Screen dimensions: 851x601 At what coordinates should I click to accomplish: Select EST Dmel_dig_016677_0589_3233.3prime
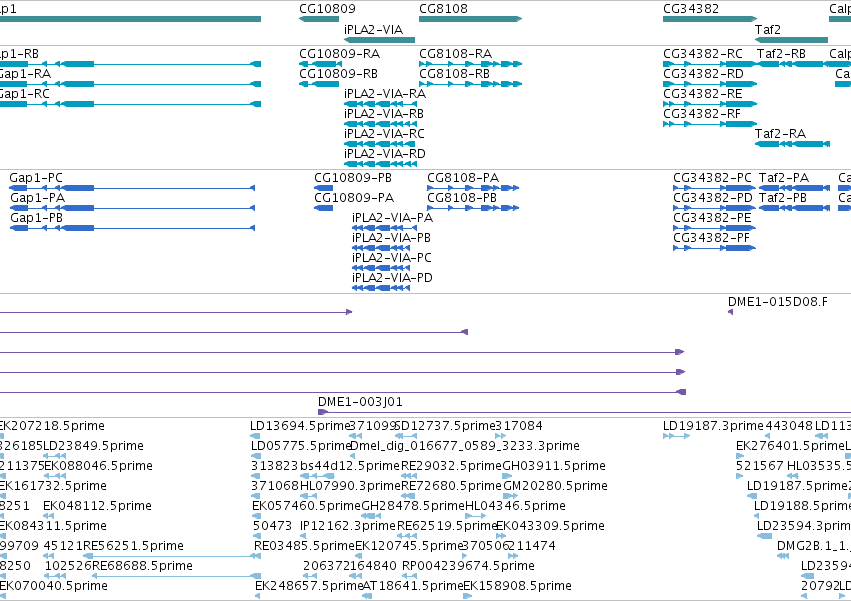coord(465,446)
